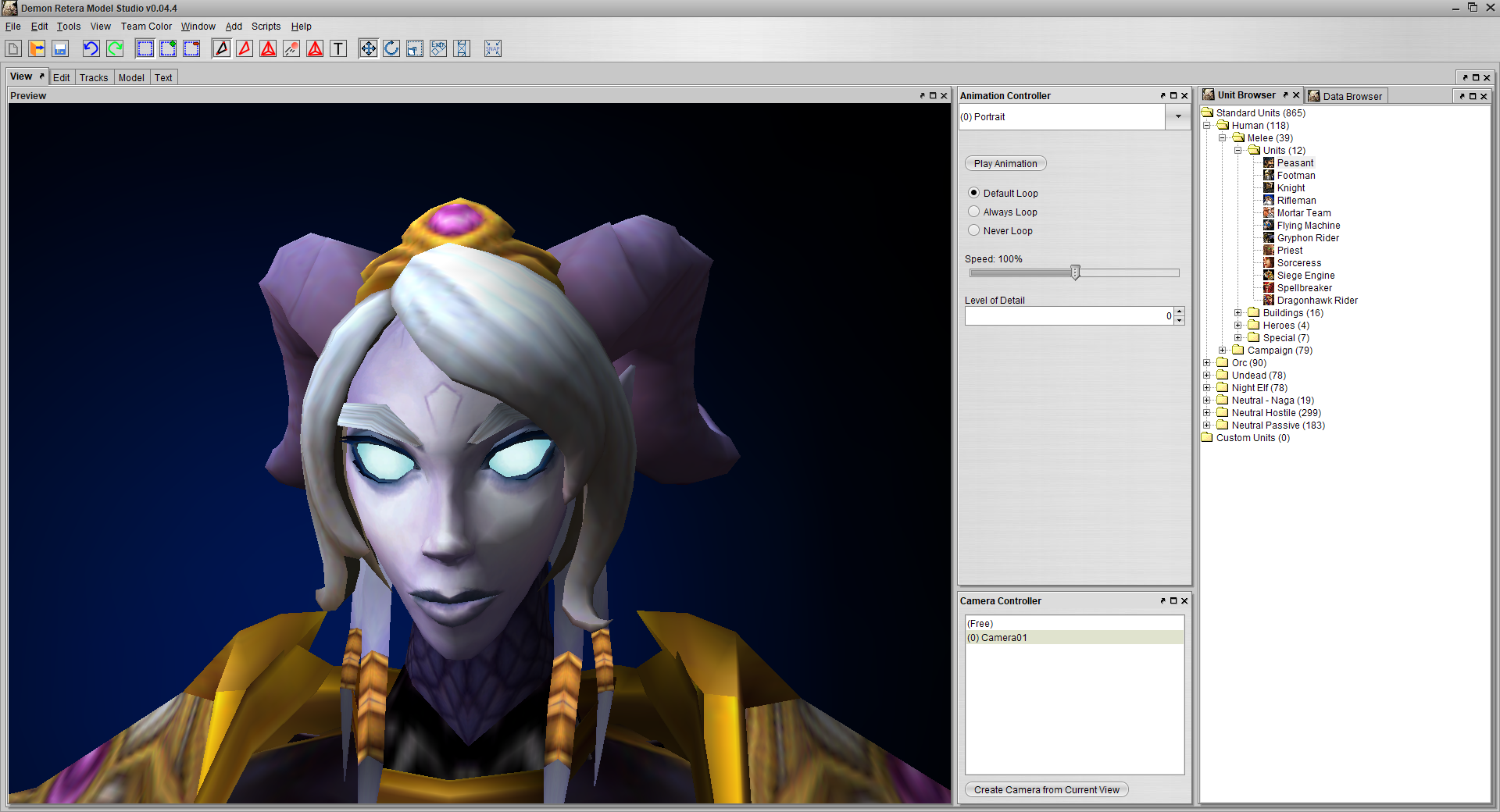The width and height of the screenshot is (1500, 812).
Task: Activate the Extrude tool icon
Action: [438, 48]
